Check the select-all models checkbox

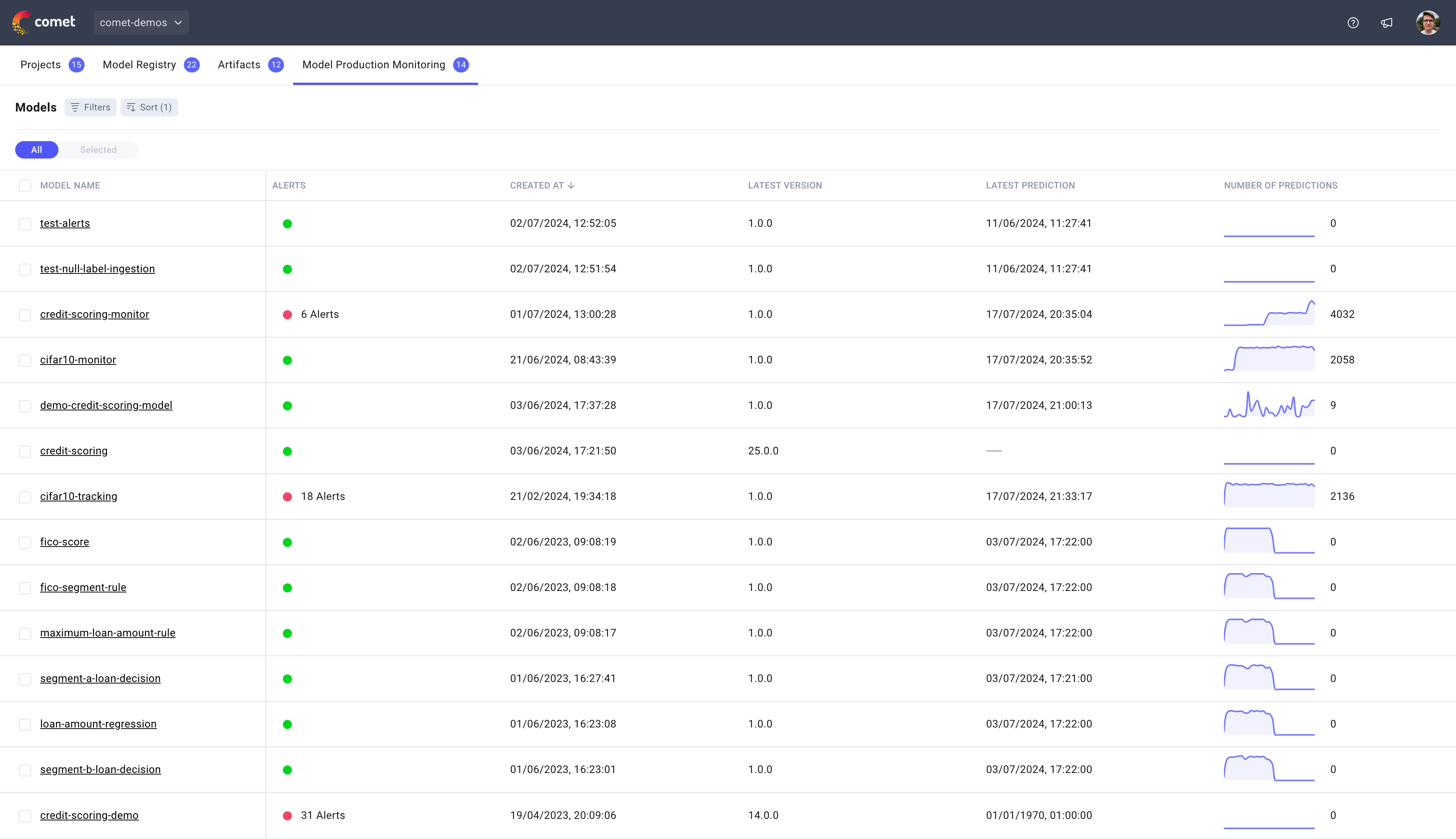pos(25,185)
